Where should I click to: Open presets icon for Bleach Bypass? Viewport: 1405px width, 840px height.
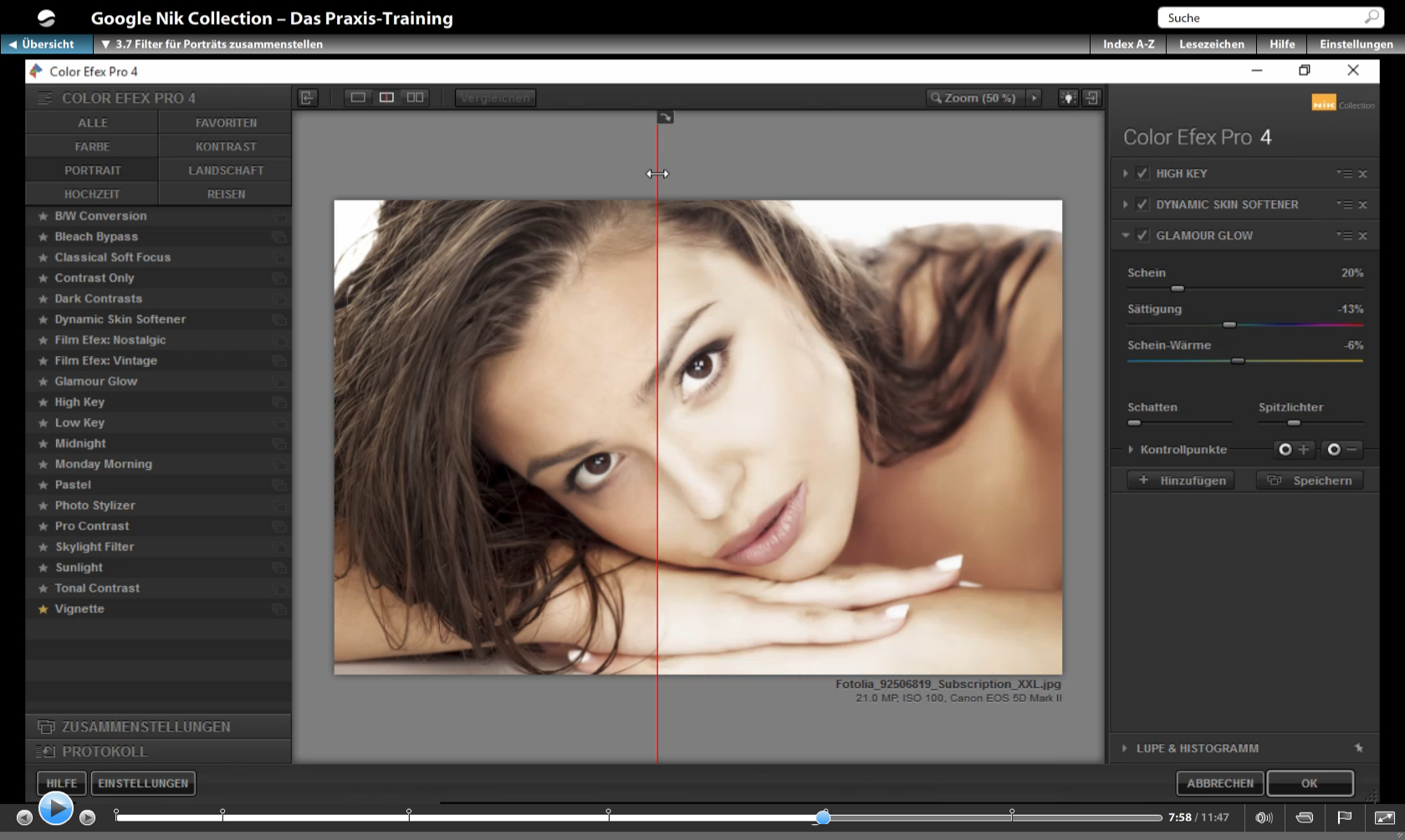[x=278, y=237]
